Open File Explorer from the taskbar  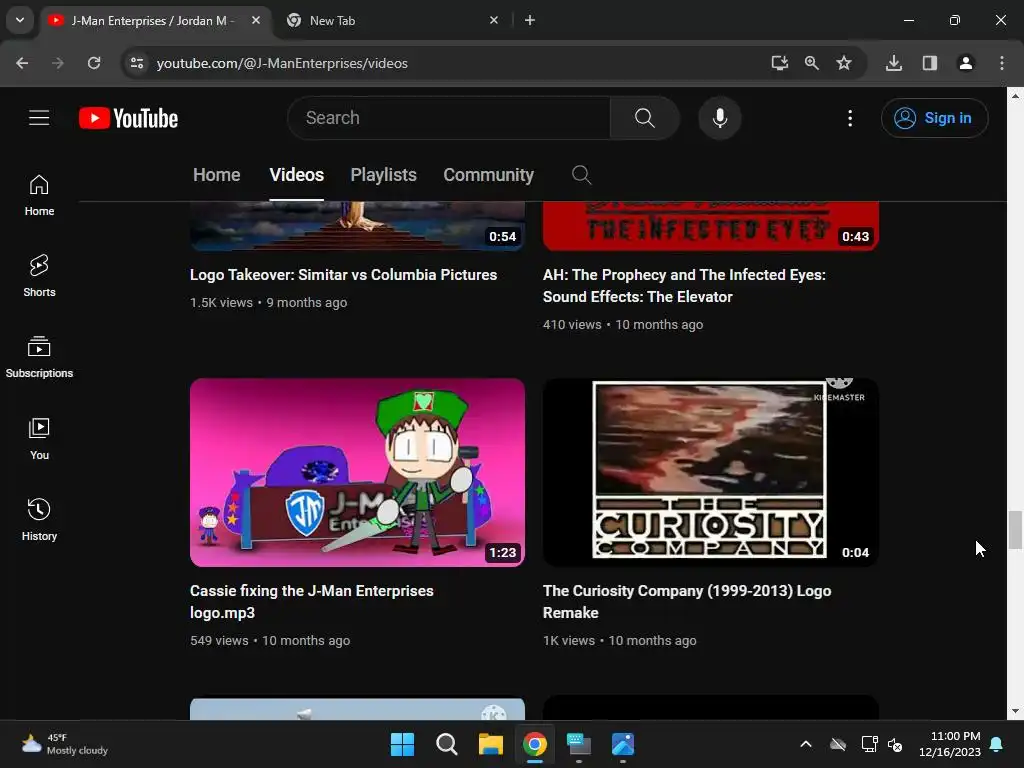[x=490, y=744]
